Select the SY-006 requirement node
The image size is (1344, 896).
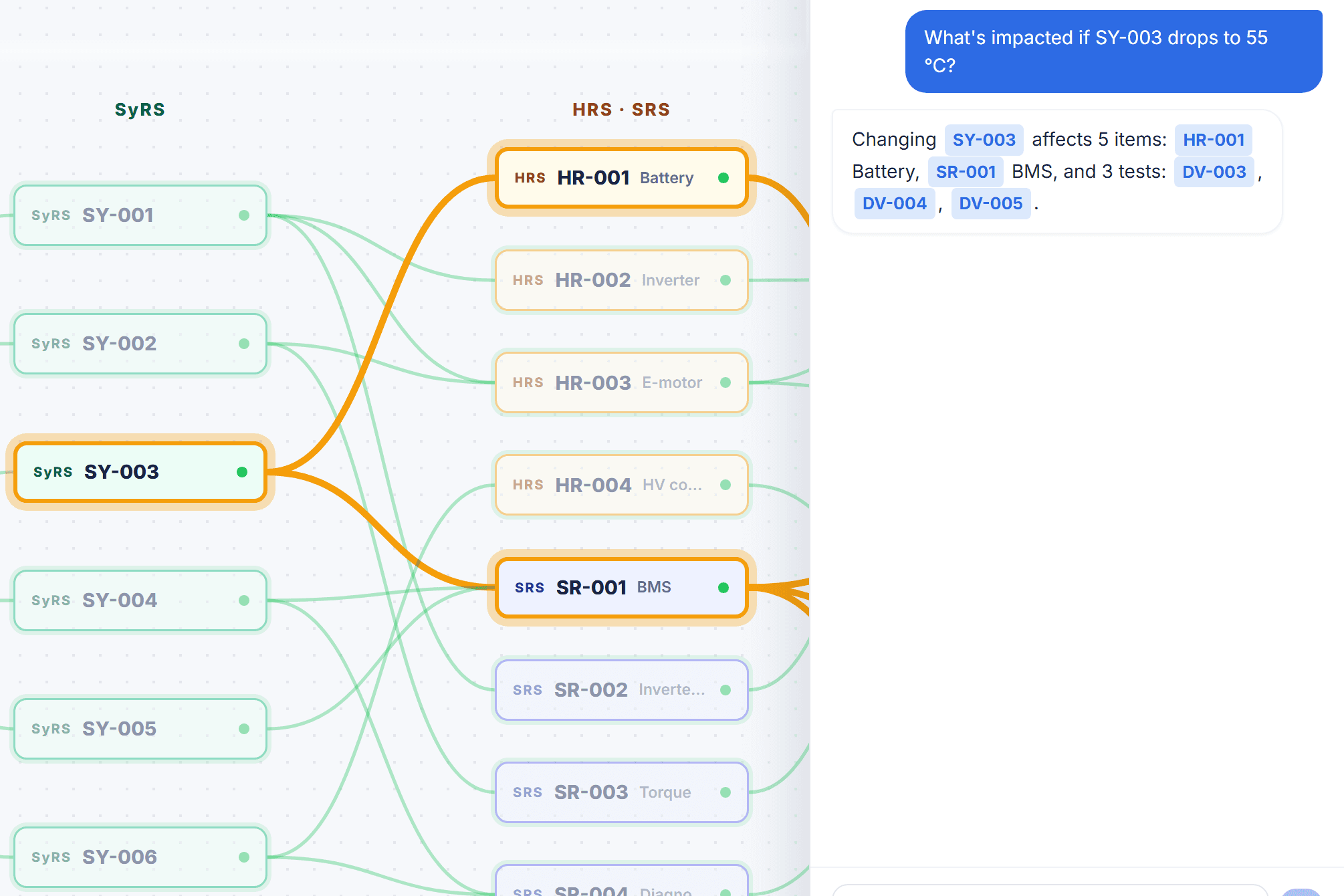[x=140, y=857]
